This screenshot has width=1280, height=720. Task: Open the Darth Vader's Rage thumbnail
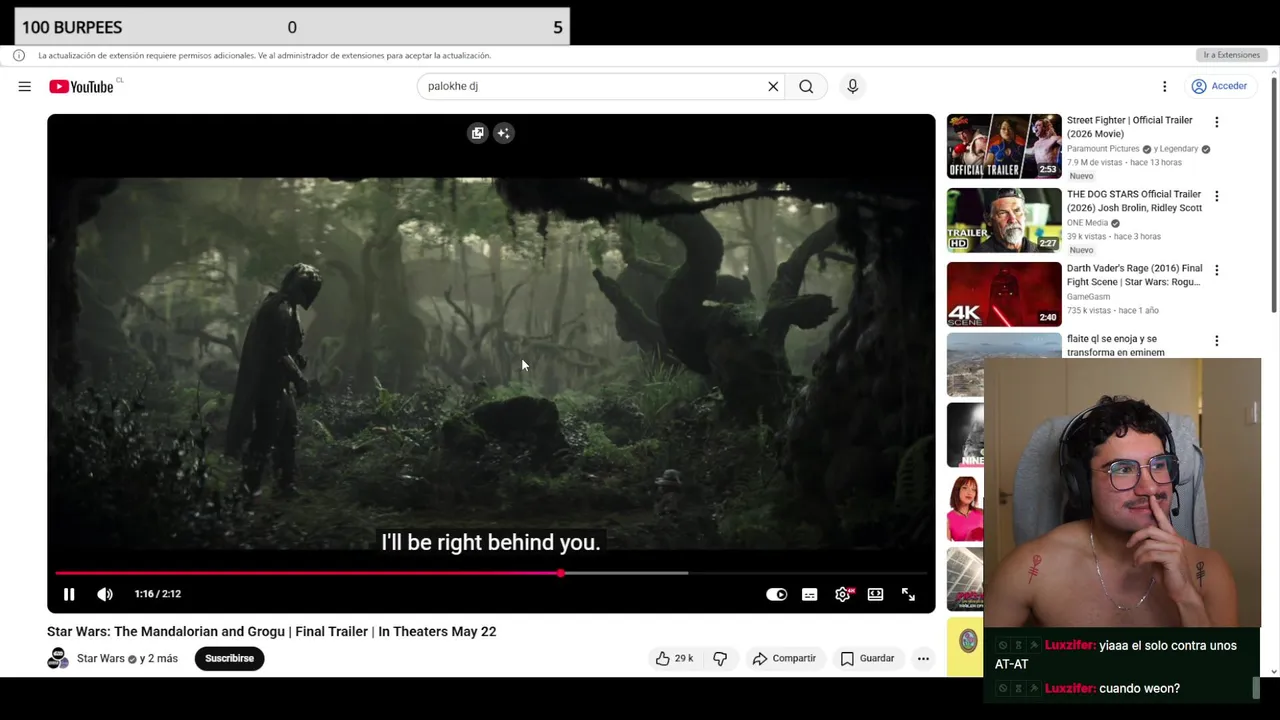pos(1004,294)
